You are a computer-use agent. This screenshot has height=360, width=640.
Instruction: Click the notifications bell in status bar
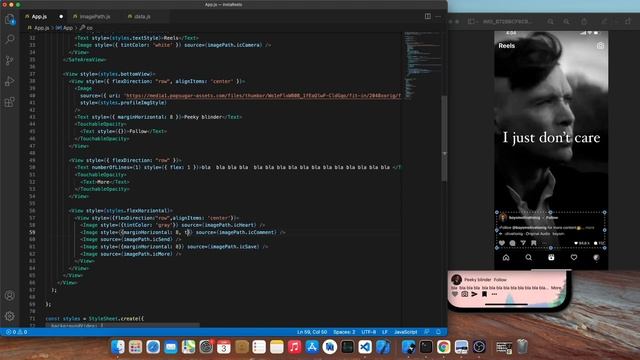[x=438, y=332]
